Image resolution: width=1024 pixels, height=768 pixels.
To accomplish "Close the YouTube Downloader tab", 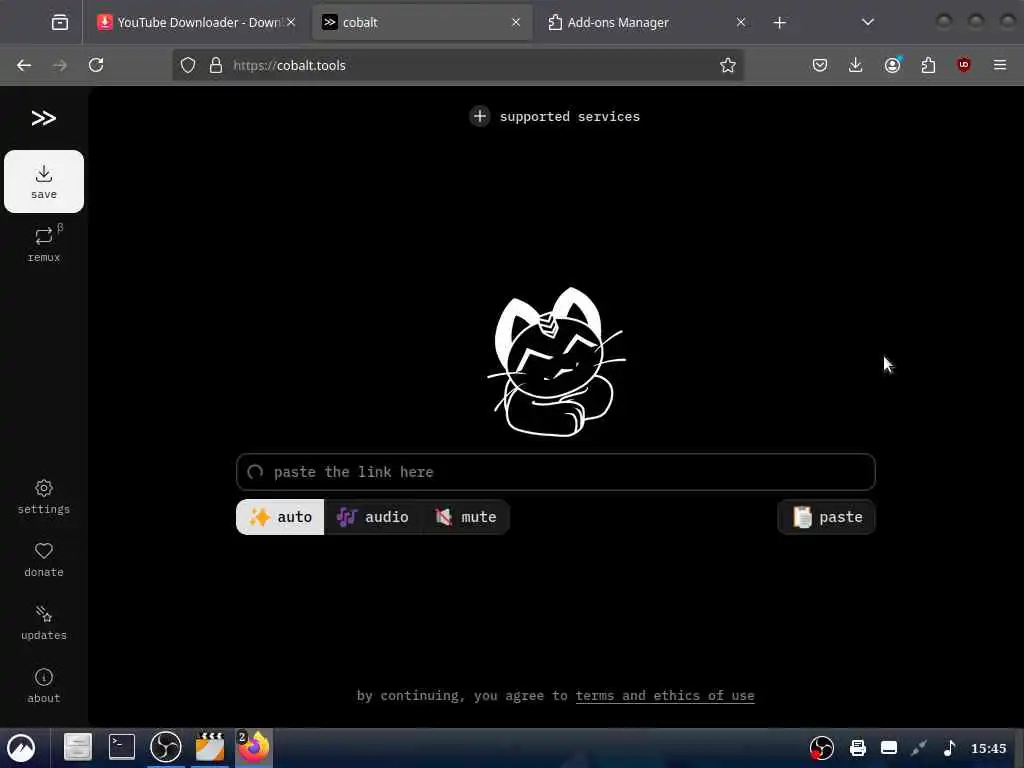I will pyautogui.click(x=291, y=22).
